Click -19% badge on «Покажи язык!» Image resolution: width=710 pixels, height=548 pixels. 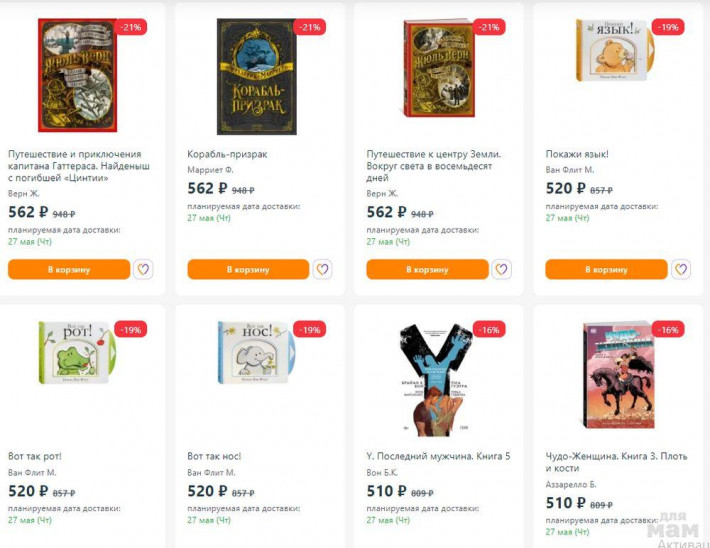[x=667, y=27]
